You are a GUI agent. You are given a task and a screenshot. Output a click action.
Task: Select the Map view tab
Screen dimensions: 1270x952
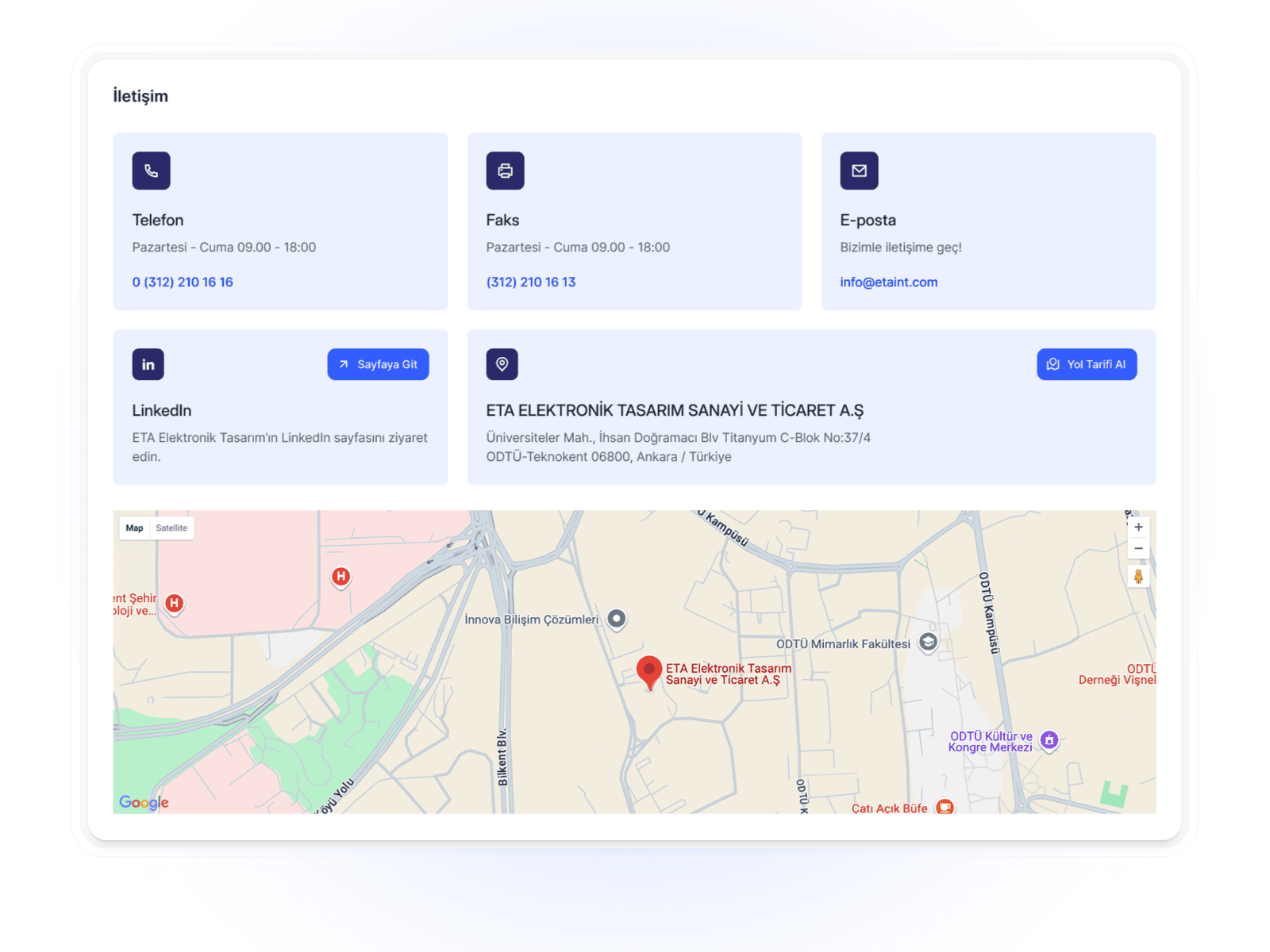[134, 528]
